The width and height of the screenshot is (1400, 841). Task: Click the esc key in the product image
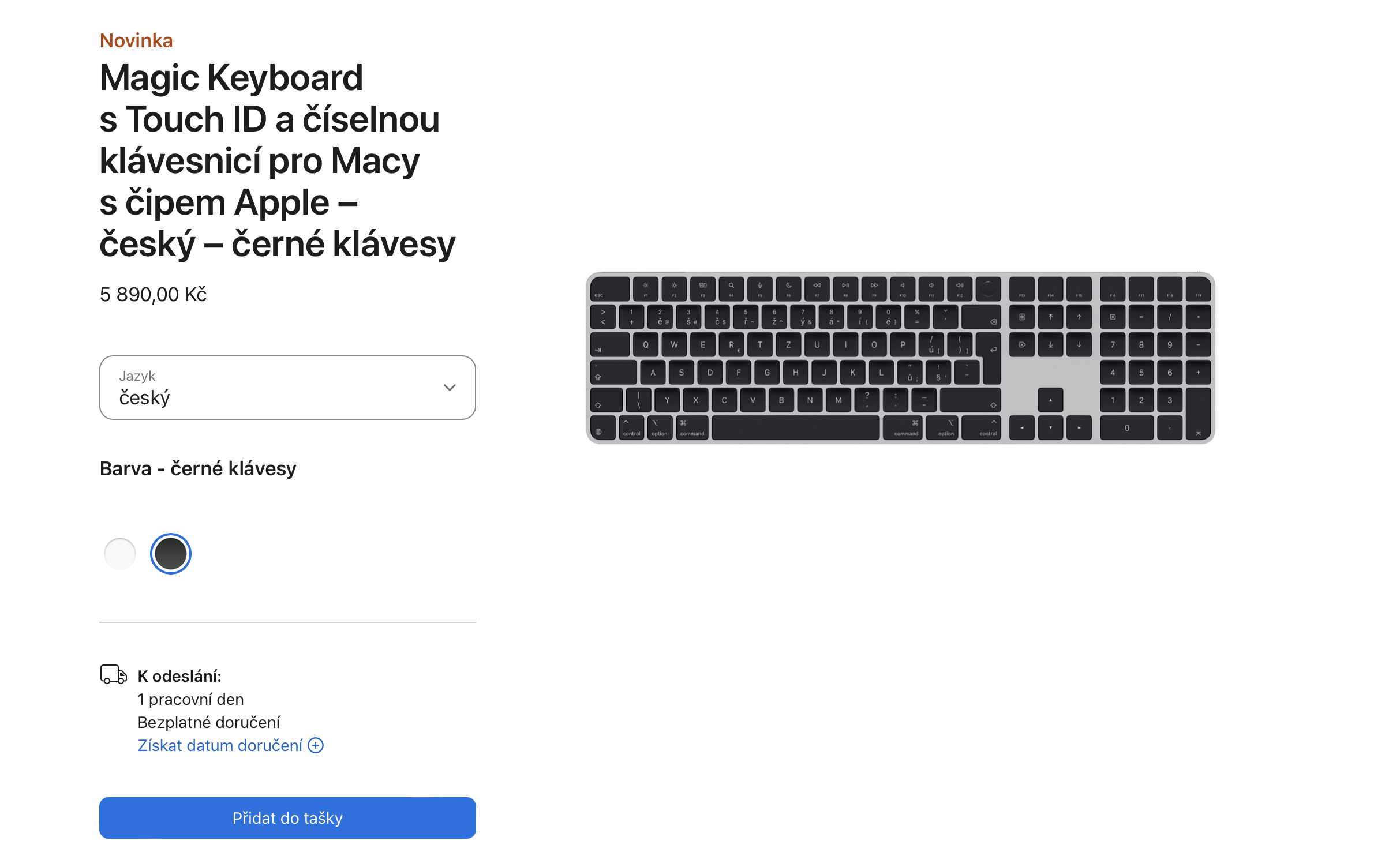point(600,290)
